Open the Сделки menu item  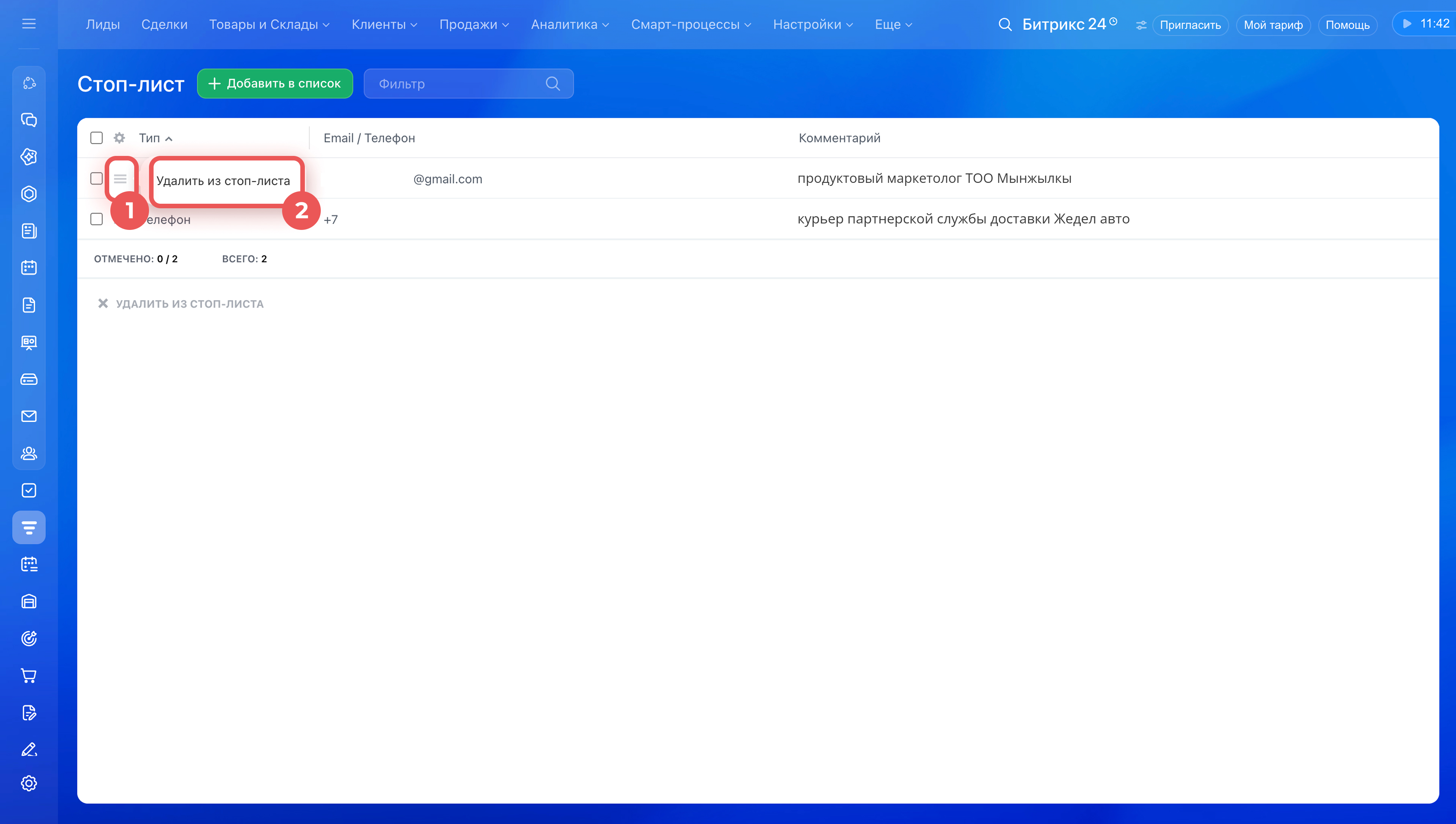(165, 24)
